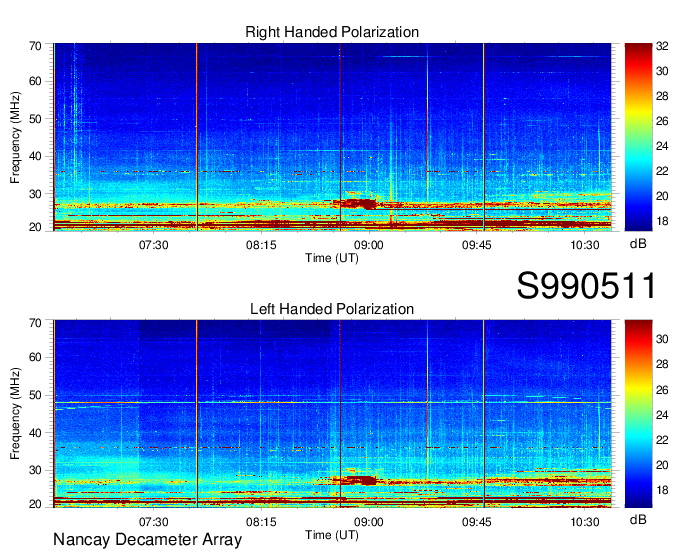Click the '28' value on the Right Handed color scale

click(x=662, y=96)
